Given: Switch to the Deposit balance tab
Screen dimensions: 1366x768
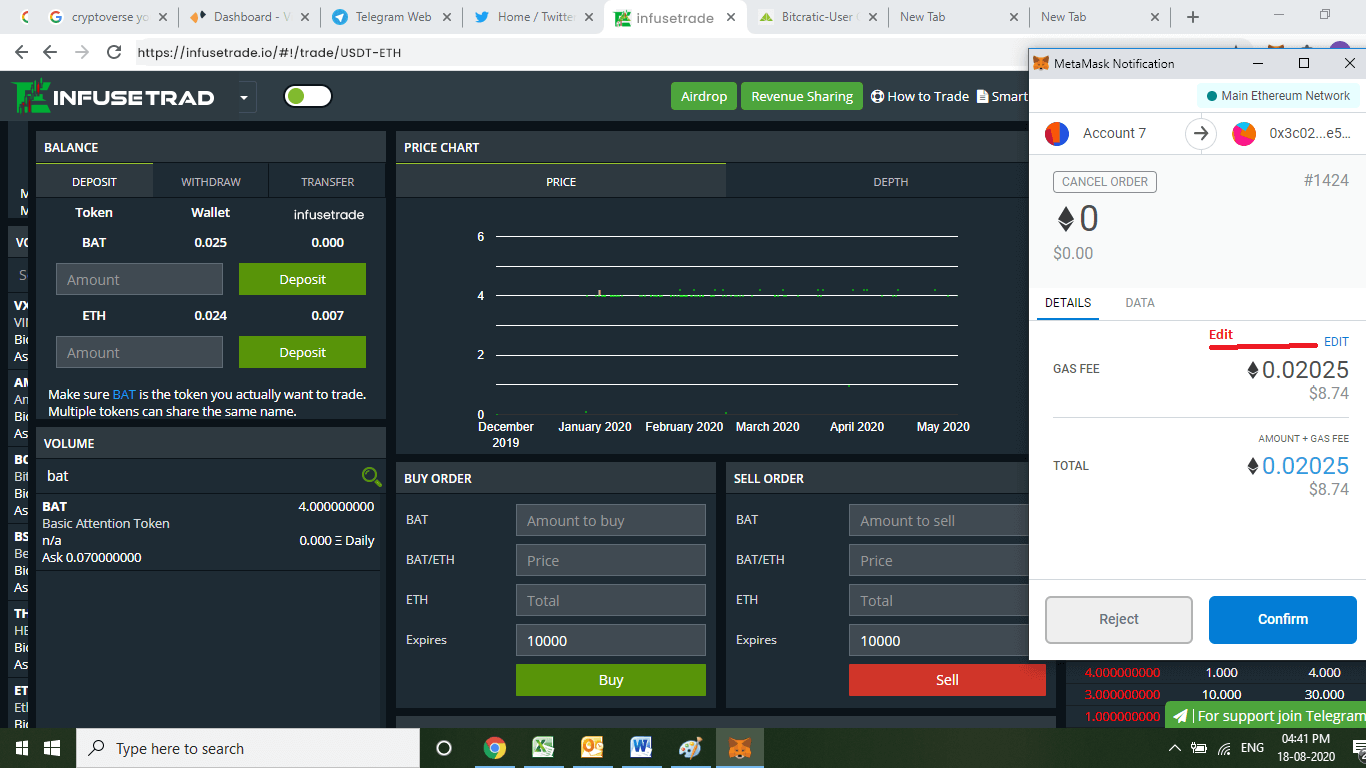Looking at the screenshot, I should coord(94,182).
